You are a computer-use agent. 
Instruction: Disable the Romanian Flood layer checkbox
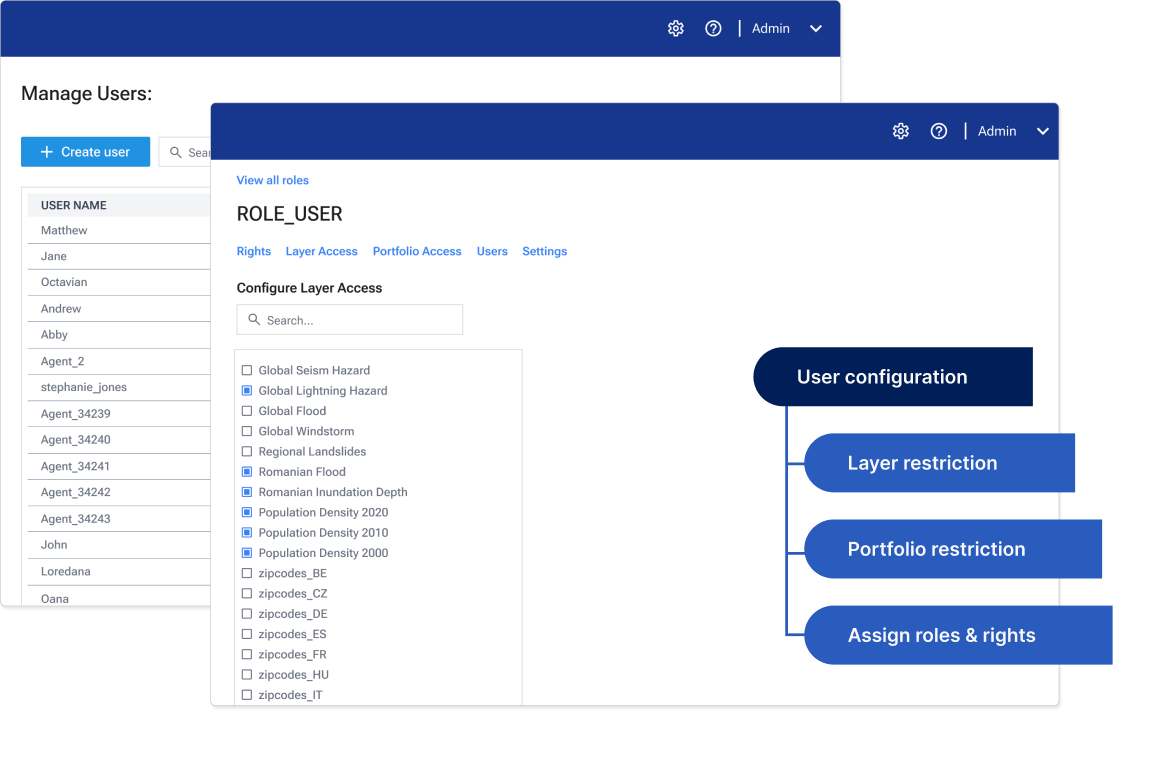(245, 471)
